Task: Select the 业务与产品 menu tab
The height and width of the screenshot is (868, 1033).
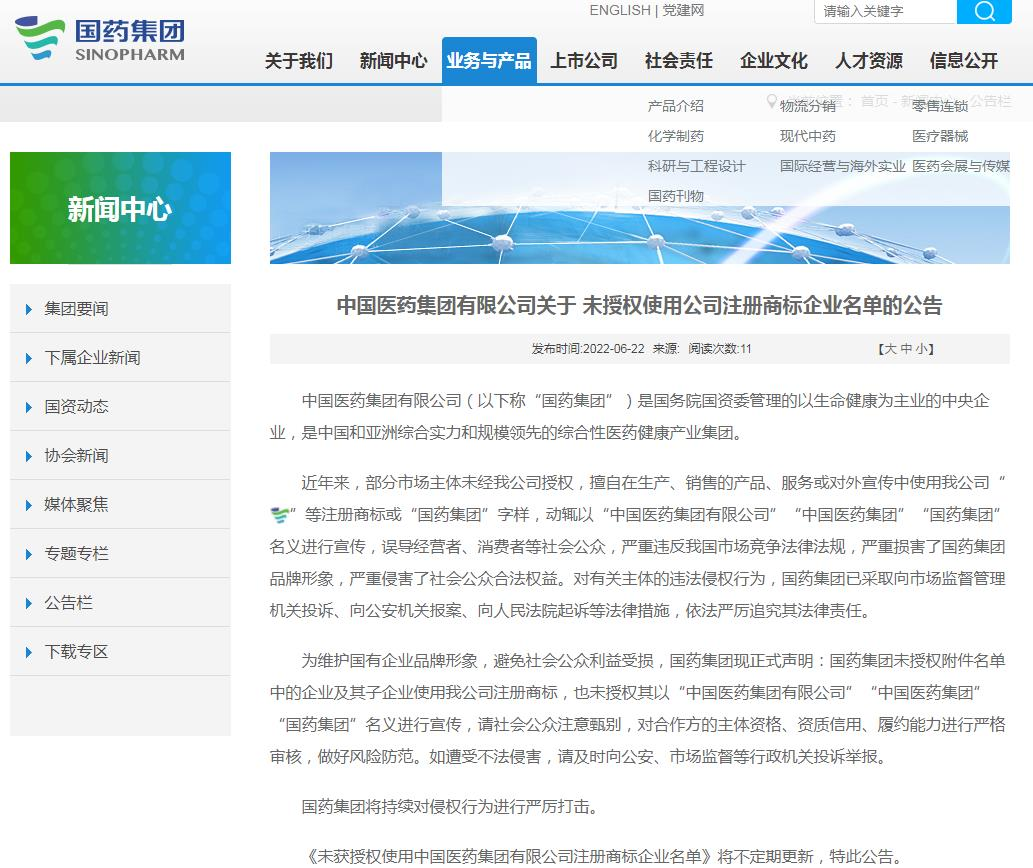Action: (x=489, y=61)
